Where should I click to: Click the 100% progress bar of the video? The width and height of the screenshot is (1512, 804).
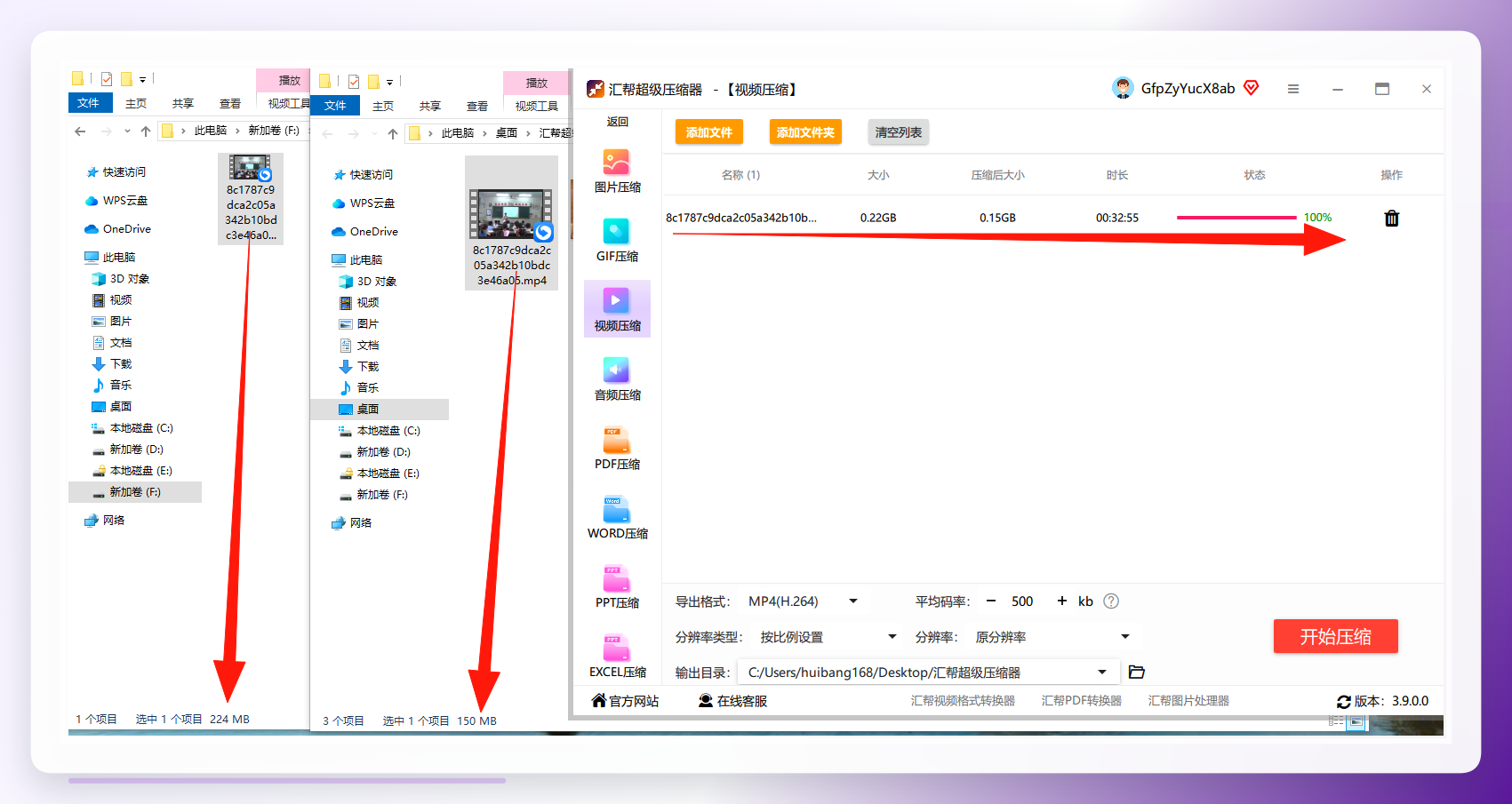[x=1236, y=218]
